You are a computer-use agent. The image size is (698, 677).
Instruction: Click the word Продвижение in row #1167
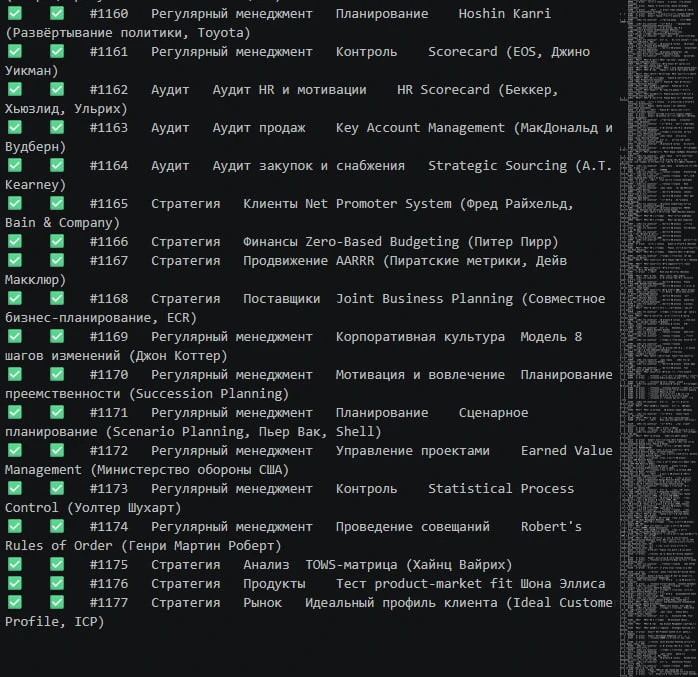click(285, 261)
